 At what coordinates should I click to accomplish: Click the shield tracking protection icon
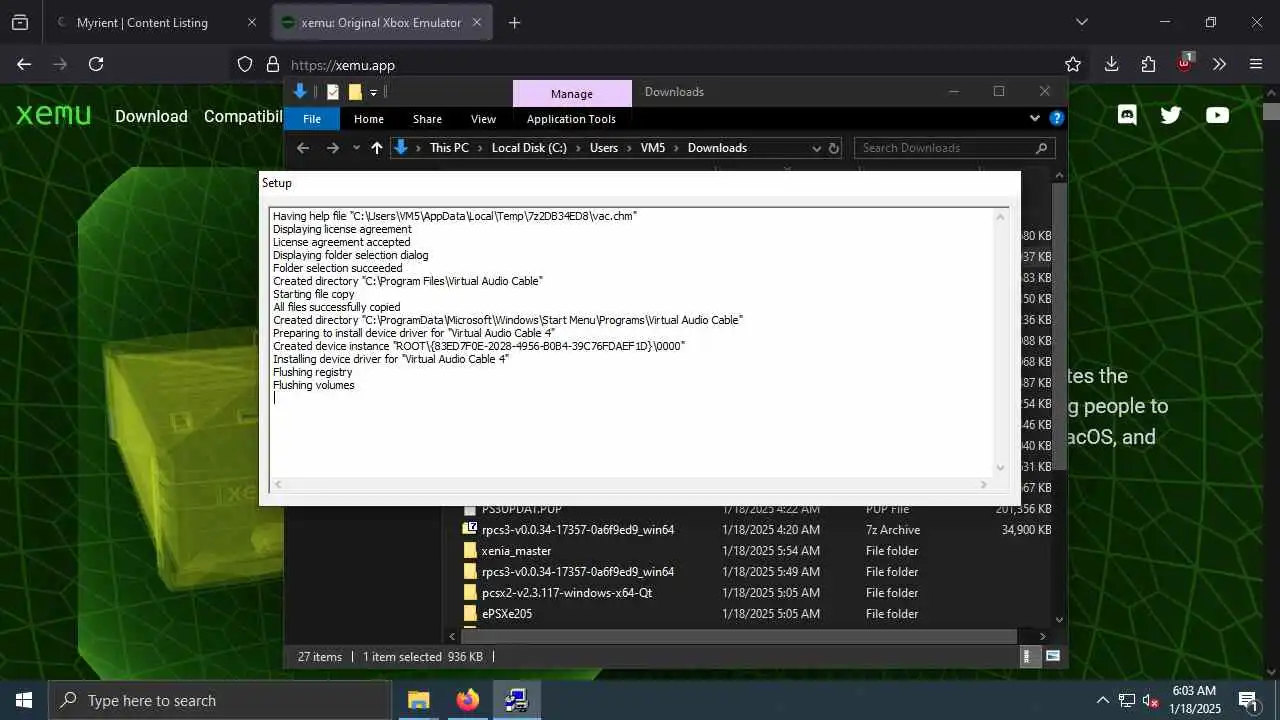245,65
